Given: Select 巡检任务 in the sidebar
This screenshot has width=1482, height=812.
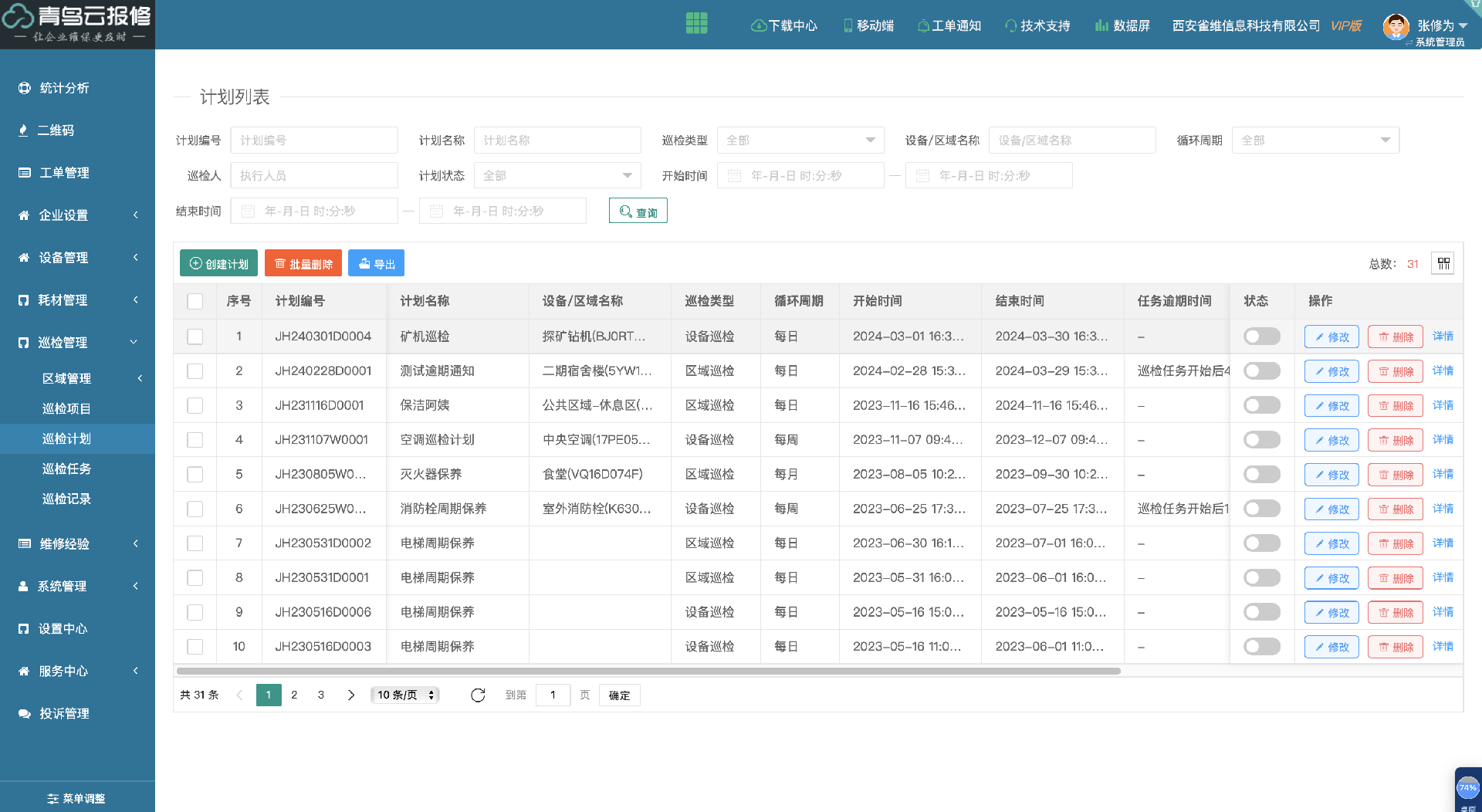Looking at the screenshot, I should [x=66, y=469].
